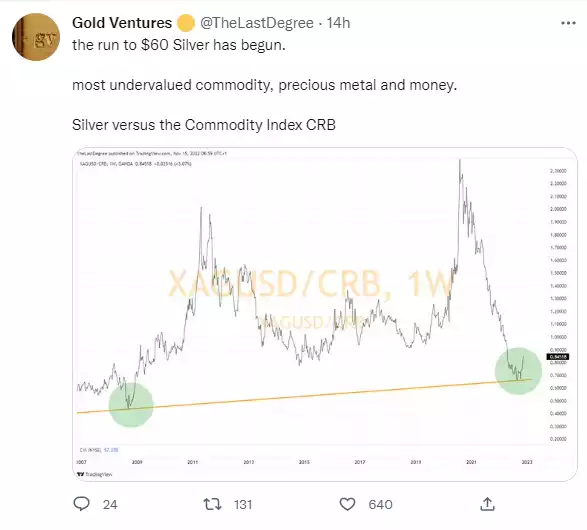
Task: Click the right green circle on chart
Action: click(518, 371)
